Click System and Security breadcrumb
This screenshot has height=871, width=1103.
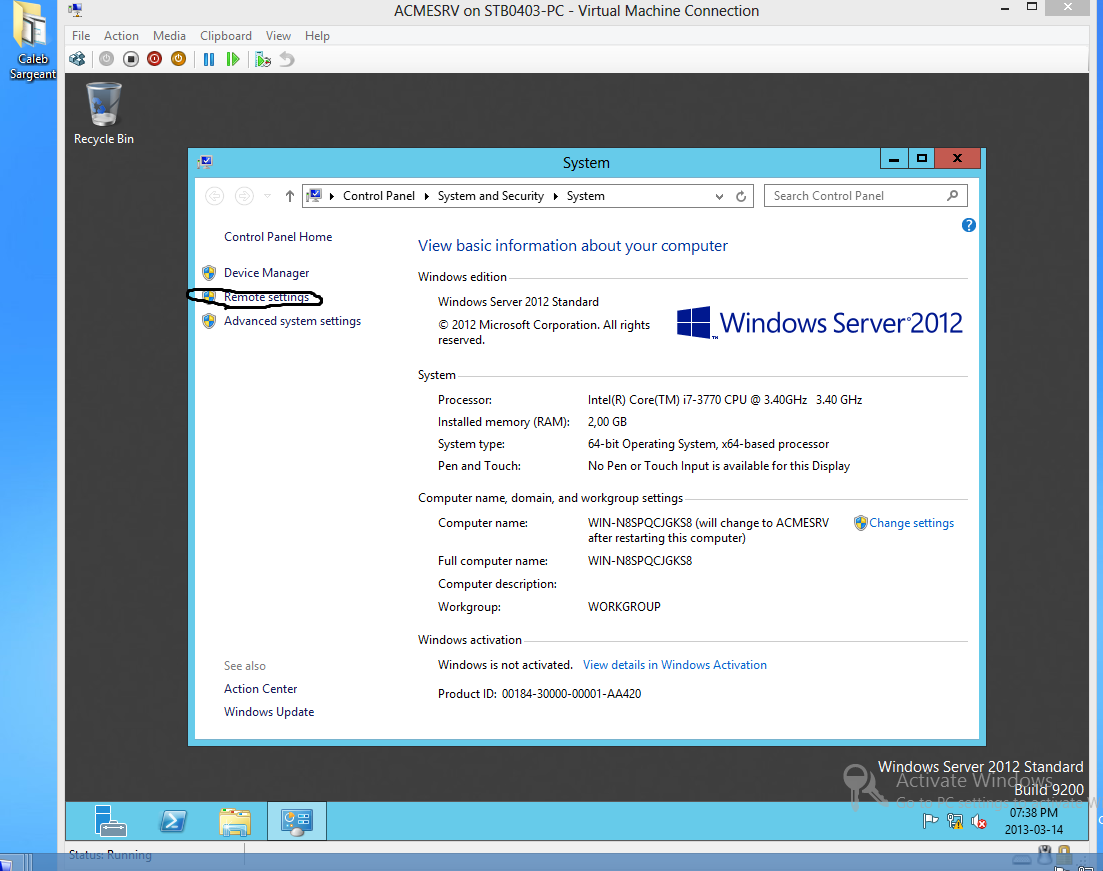pyautogui.click(x=491, y=196)
